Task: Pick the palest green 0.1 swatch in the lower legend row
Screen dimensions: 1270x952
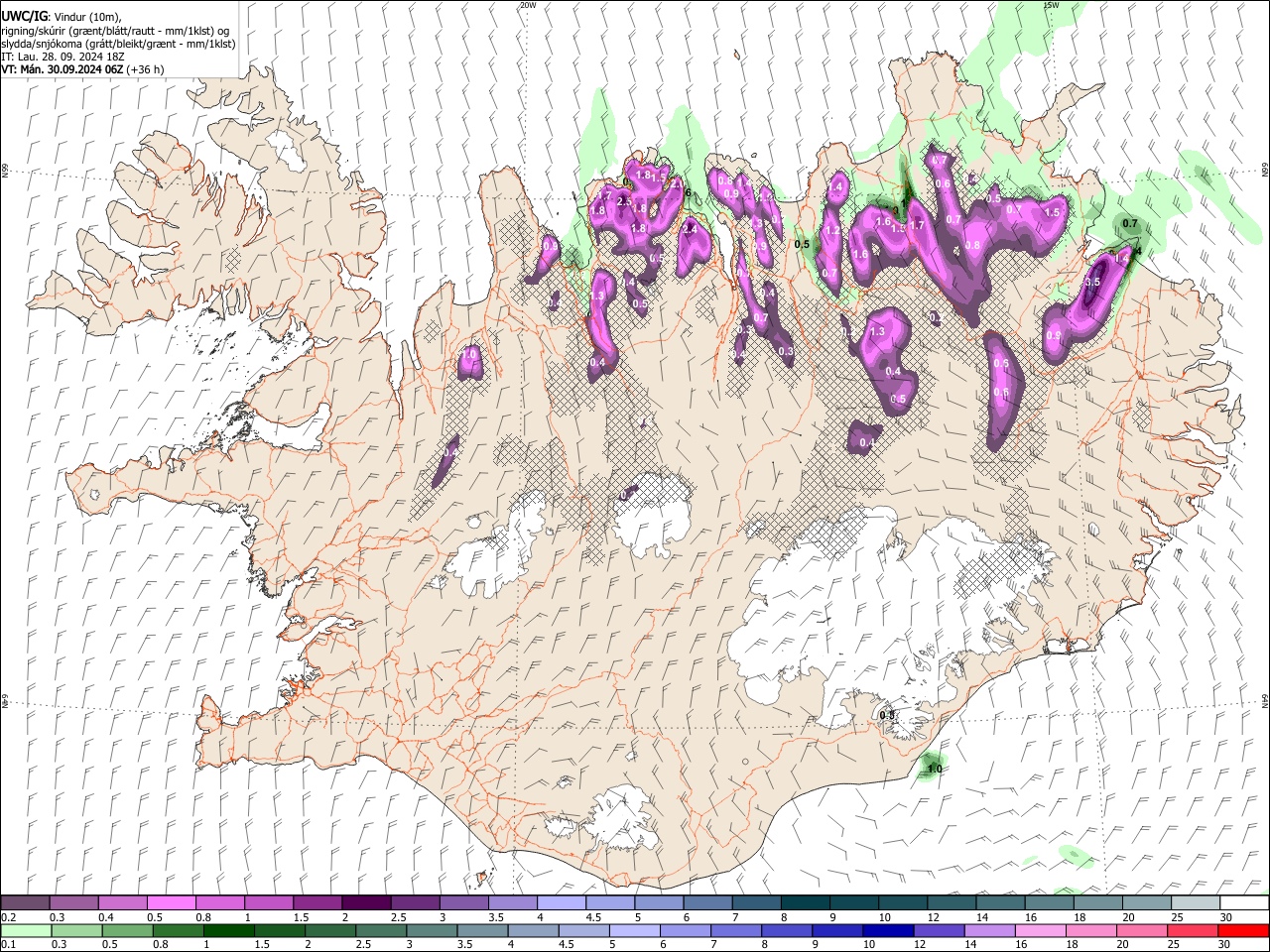Action: pos(26,931)
